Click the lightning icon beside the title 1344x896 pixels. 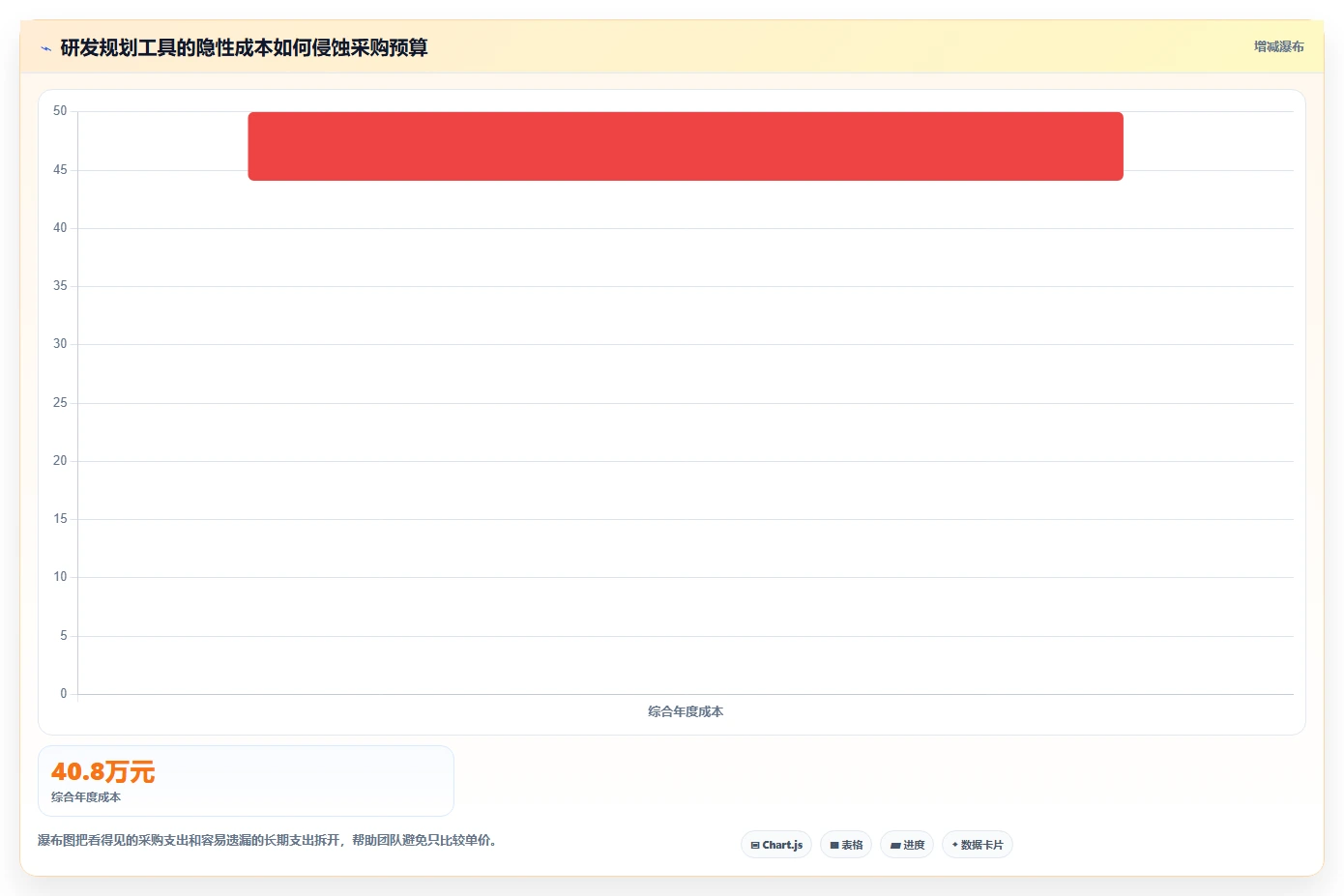(x=45, y=48)
